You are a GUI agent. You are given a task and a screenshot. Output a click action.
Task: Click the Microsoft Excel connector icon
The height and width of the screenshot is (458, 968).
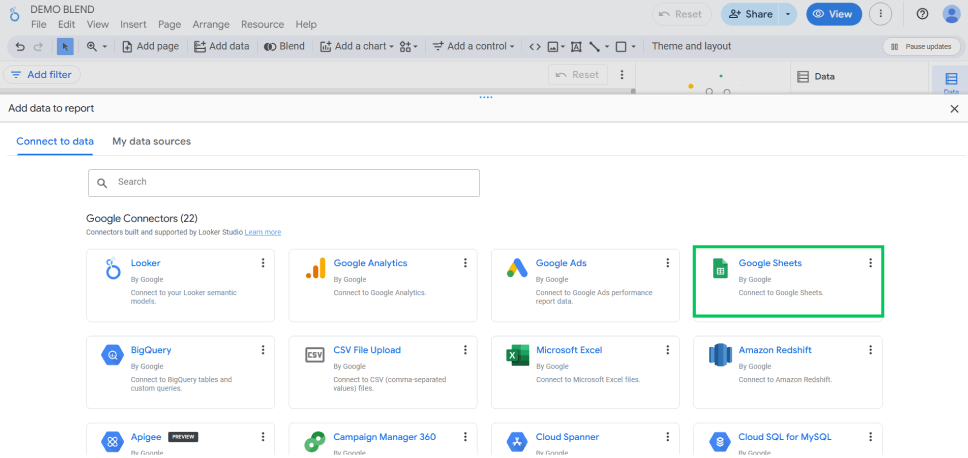(x=517, y=356)
